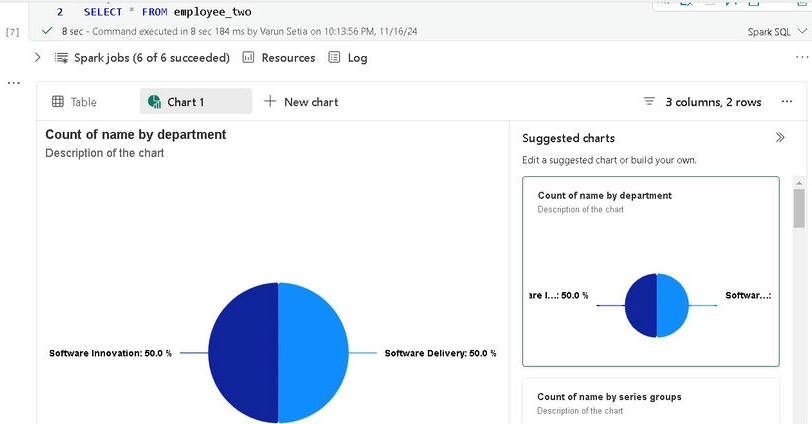Click the main Description of the chart text
Screen dimensions: 812x424
click(x=105, y=153)
